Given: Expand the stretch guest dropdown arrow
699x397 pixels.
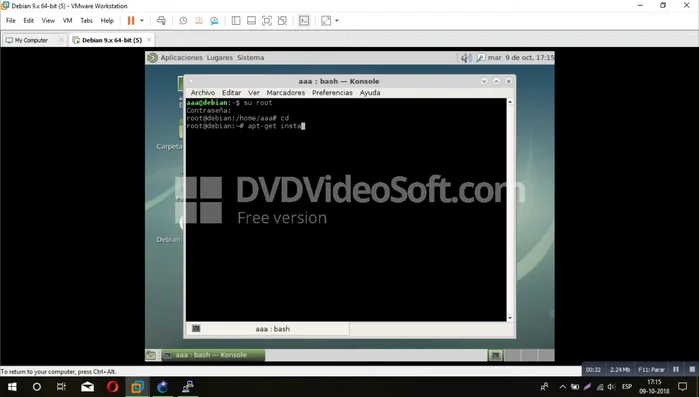Looking at the screenshot, I should (337, 20).
